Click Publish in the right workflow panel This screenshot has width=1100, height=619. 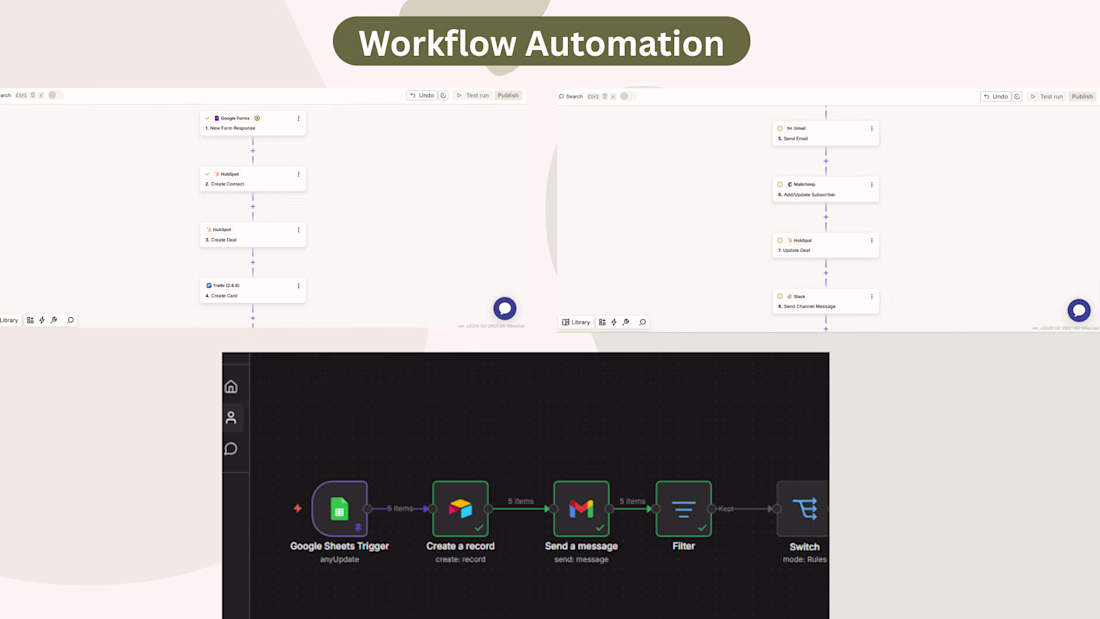[1082, 96]
